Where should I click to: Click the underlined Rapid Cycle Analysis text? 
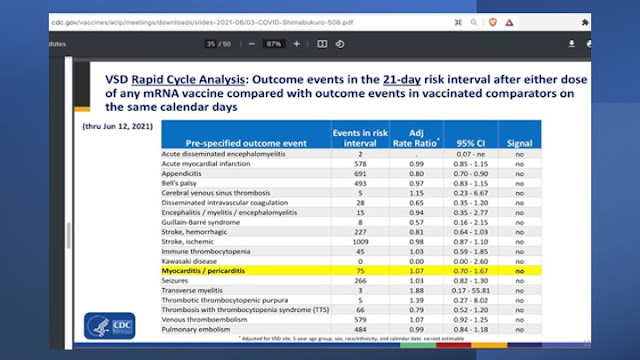point(188,79)
